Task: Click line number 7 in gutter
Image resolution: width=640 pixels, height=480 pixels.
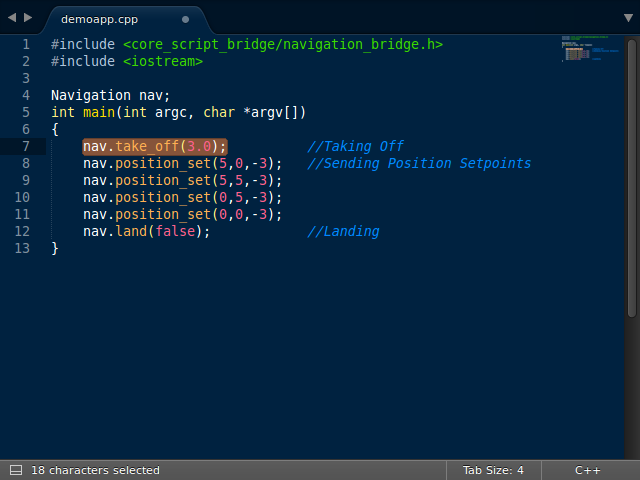Action: [25, 146]
